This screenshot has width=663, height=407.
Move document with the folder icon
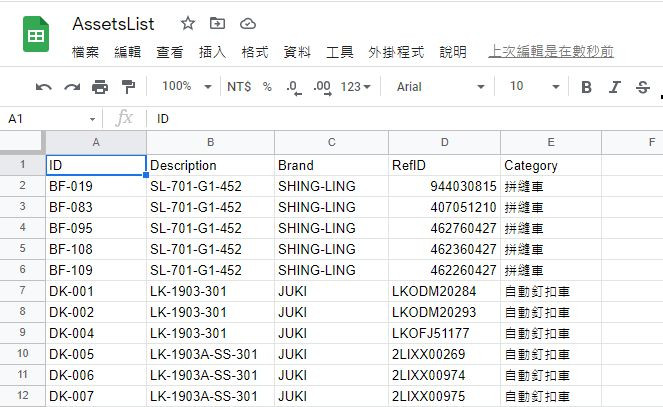pyautogui.click(x=217, y=23)
